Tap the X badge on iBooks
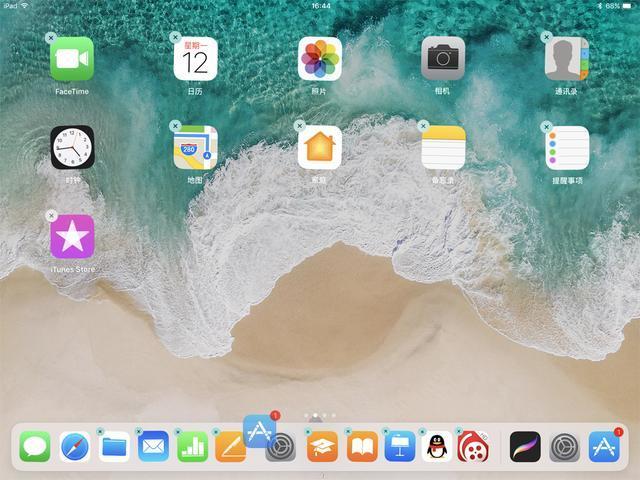The height and width of the screenshot is (480, 640). [x=347, y=431]
